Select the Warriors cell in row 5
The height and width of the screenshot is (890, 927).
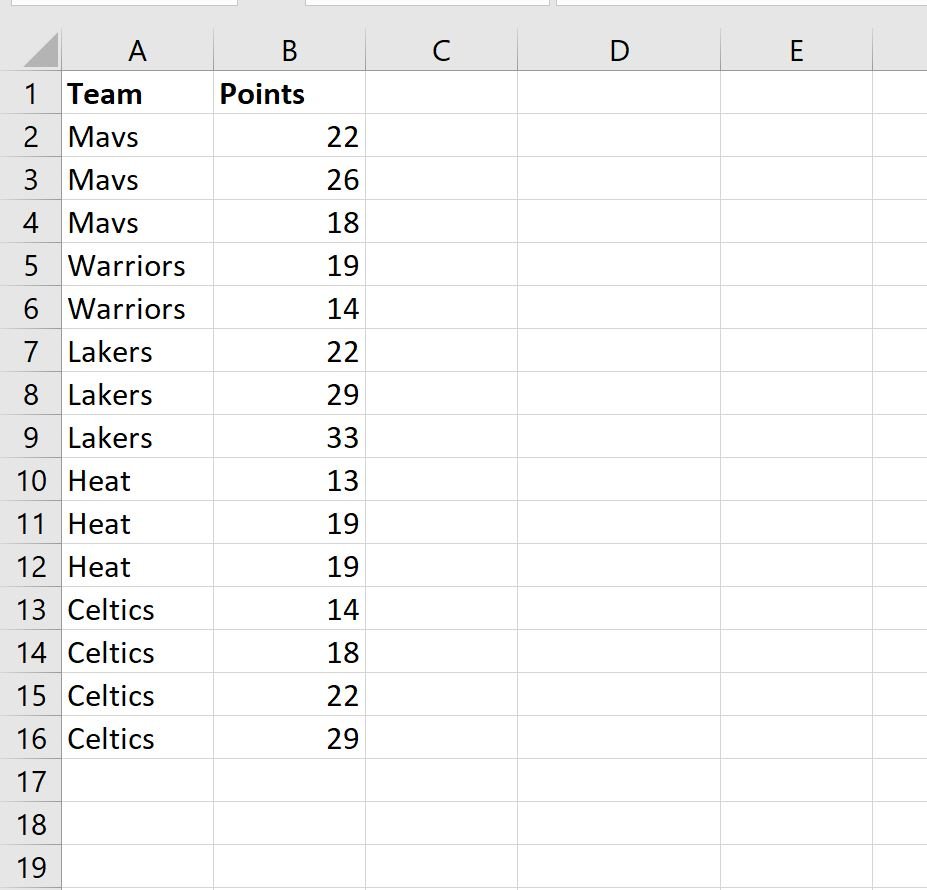[x=137, y=266]
